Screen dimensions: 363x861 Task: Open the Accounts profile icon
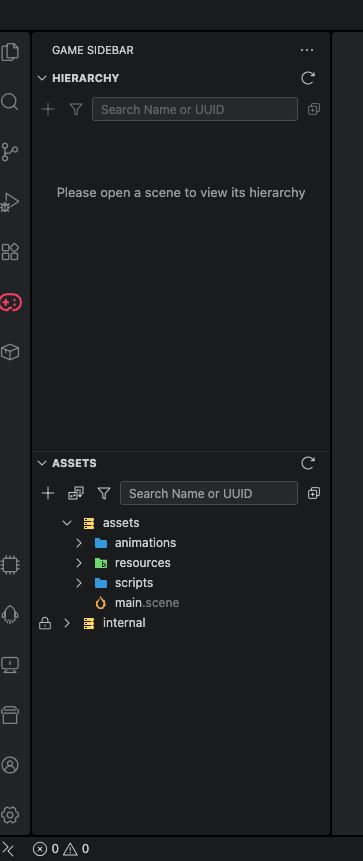[10, 764]
